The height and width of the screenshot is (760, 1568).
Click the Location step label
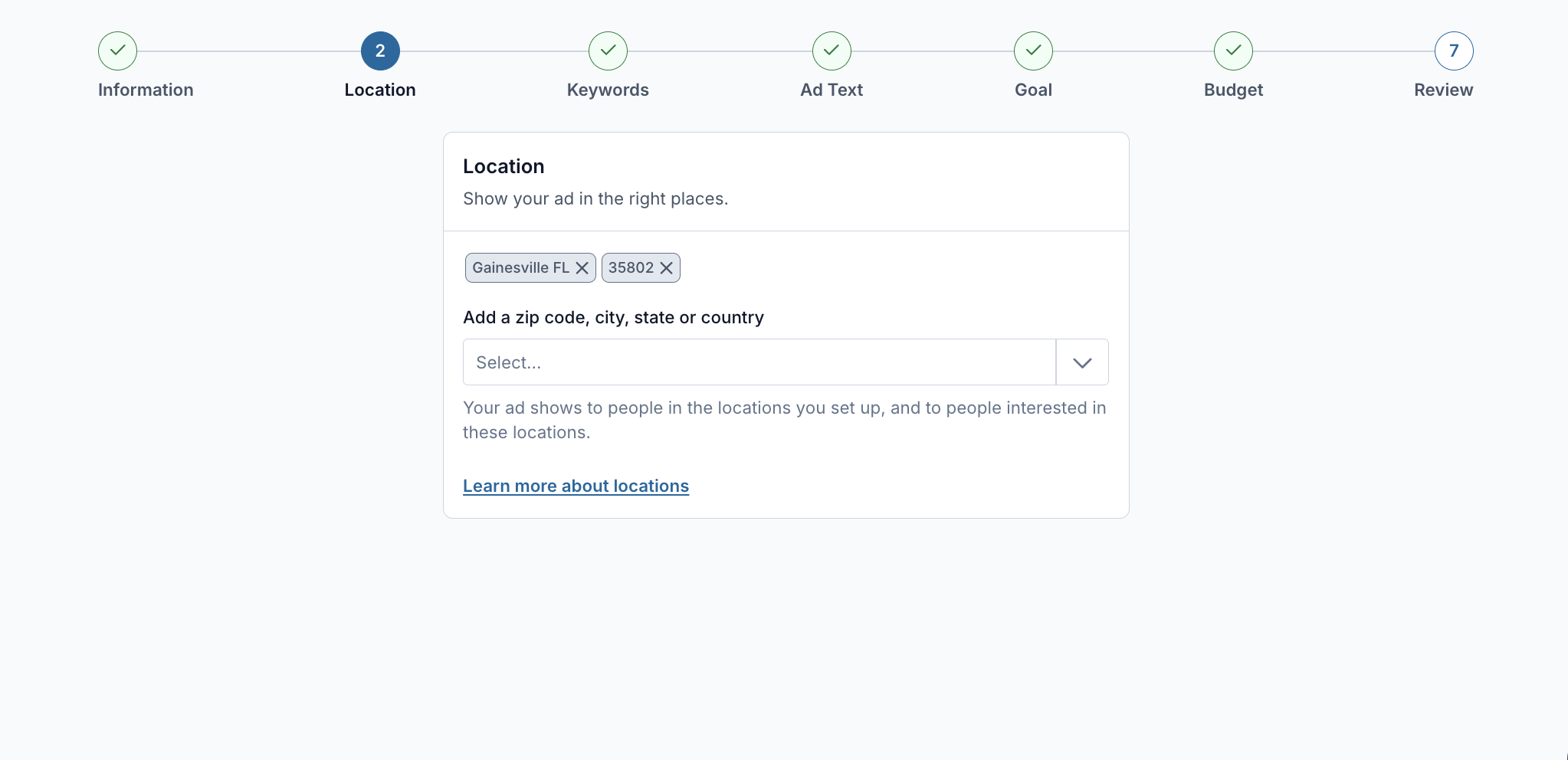pos(380,90)
